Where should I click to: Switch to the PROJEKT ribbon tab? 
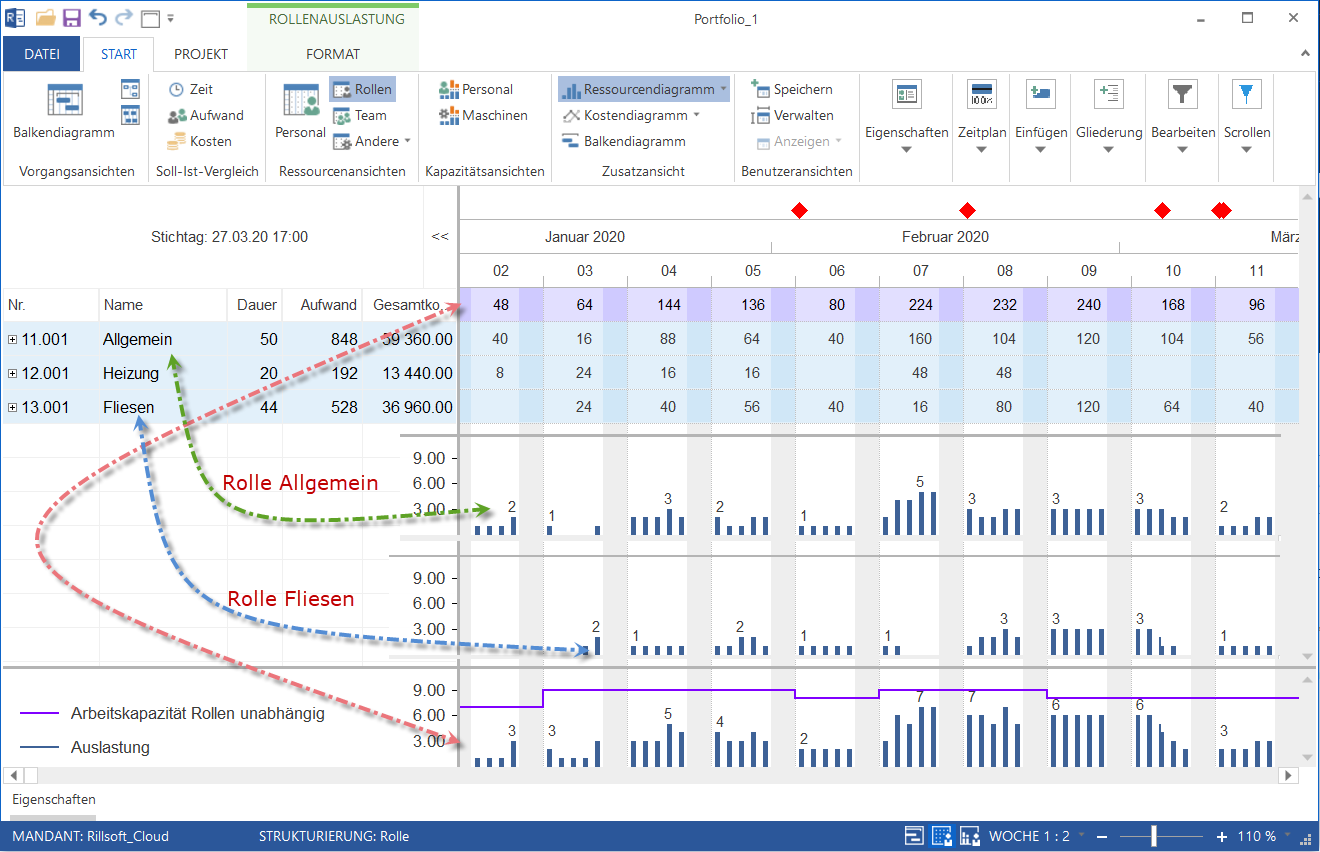pos(201,54)
